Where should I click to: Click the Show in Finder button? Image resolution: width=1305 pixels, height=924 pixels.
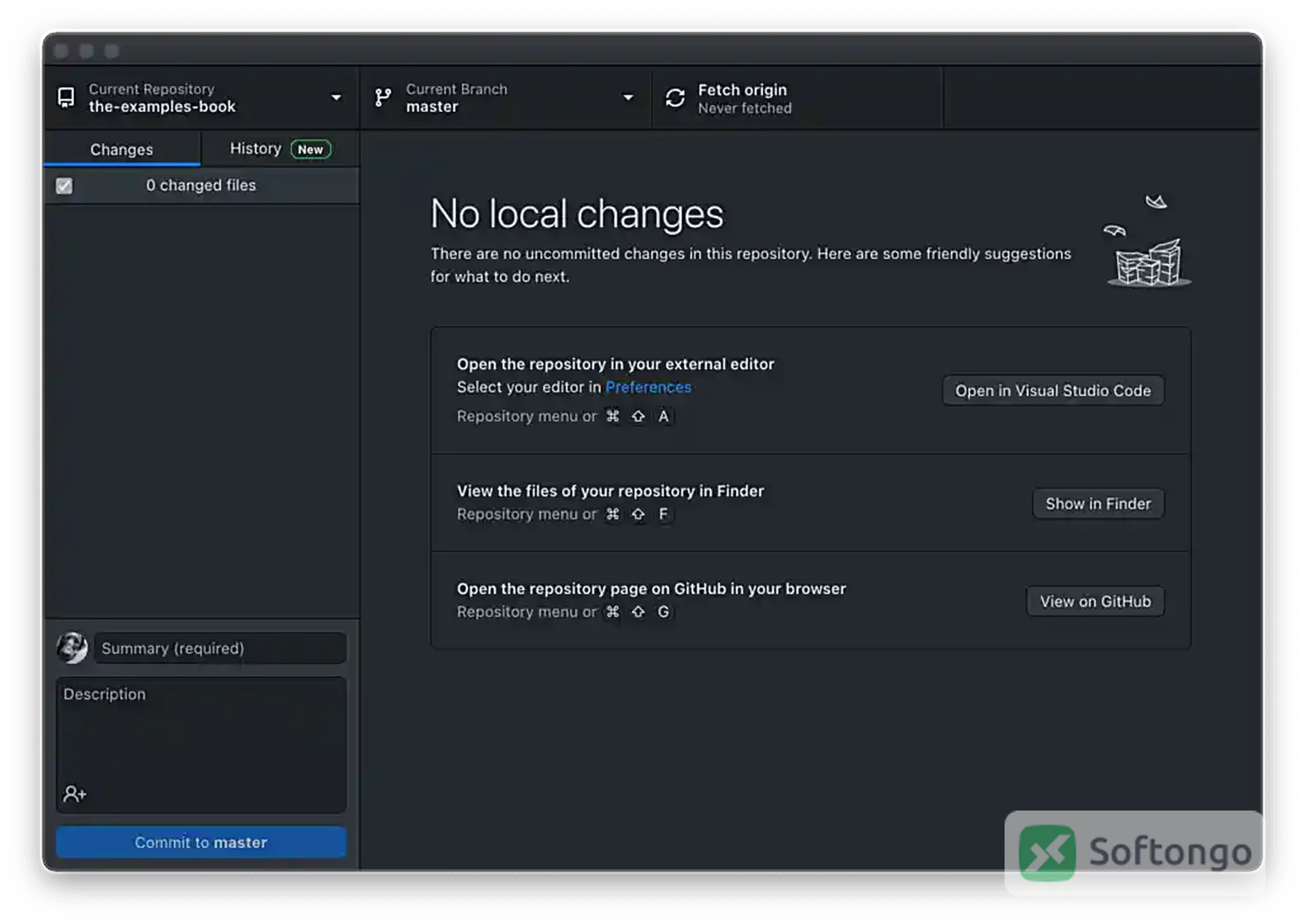pos(1098,503)
